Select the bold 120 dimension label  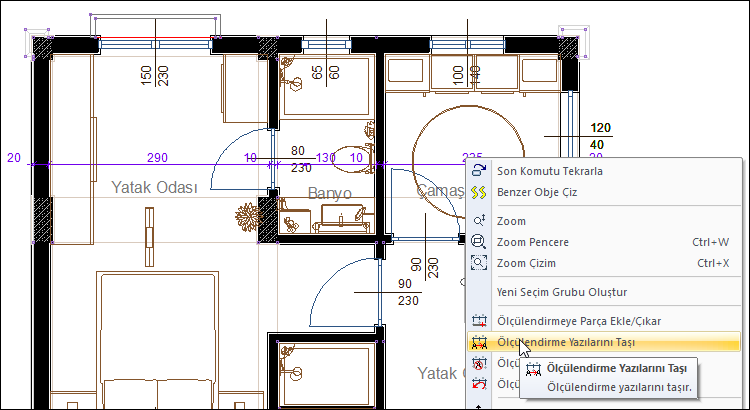tap(600, 128)
